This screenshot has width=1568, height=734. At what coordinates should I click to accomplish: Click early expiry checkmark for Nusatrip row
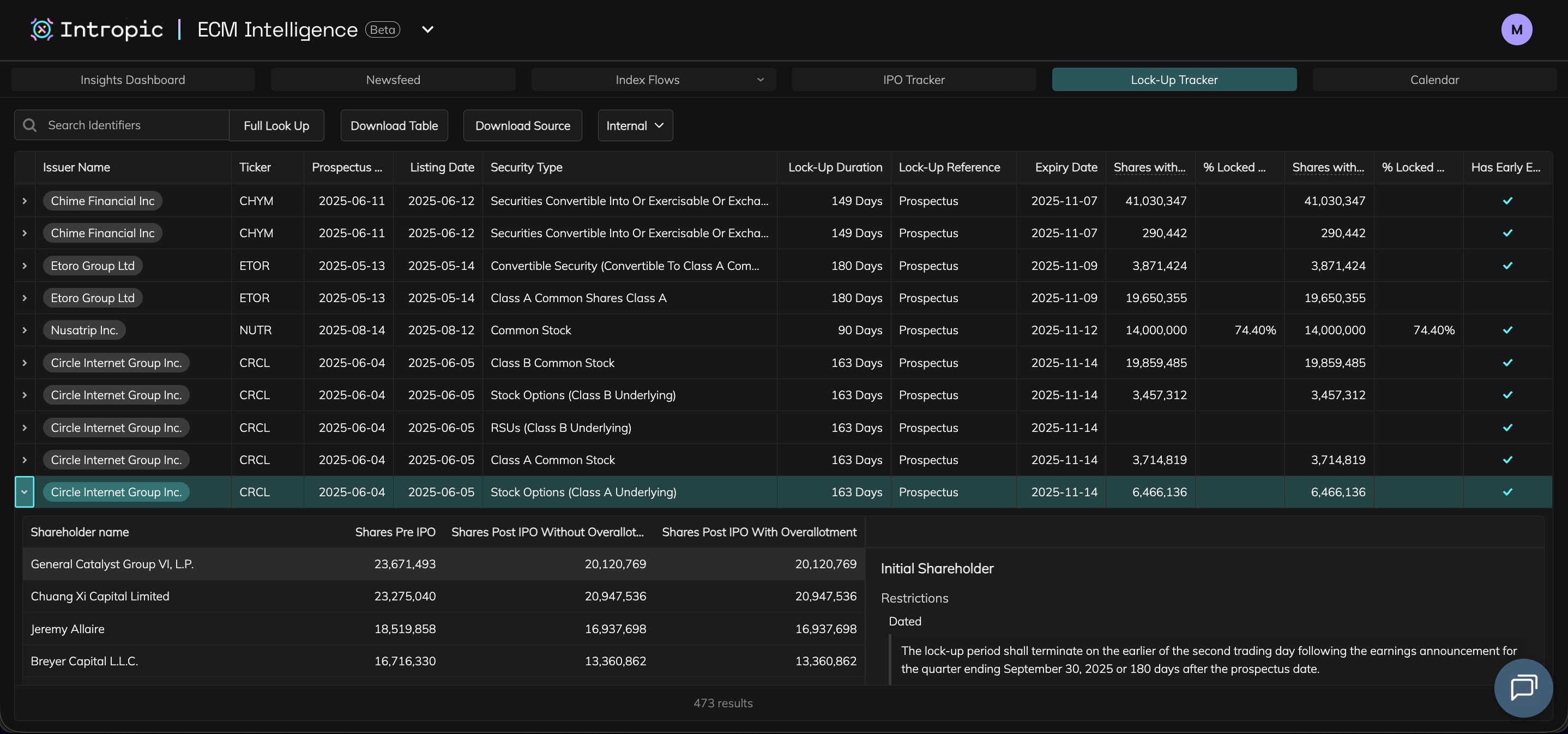tap(1507, 330)
